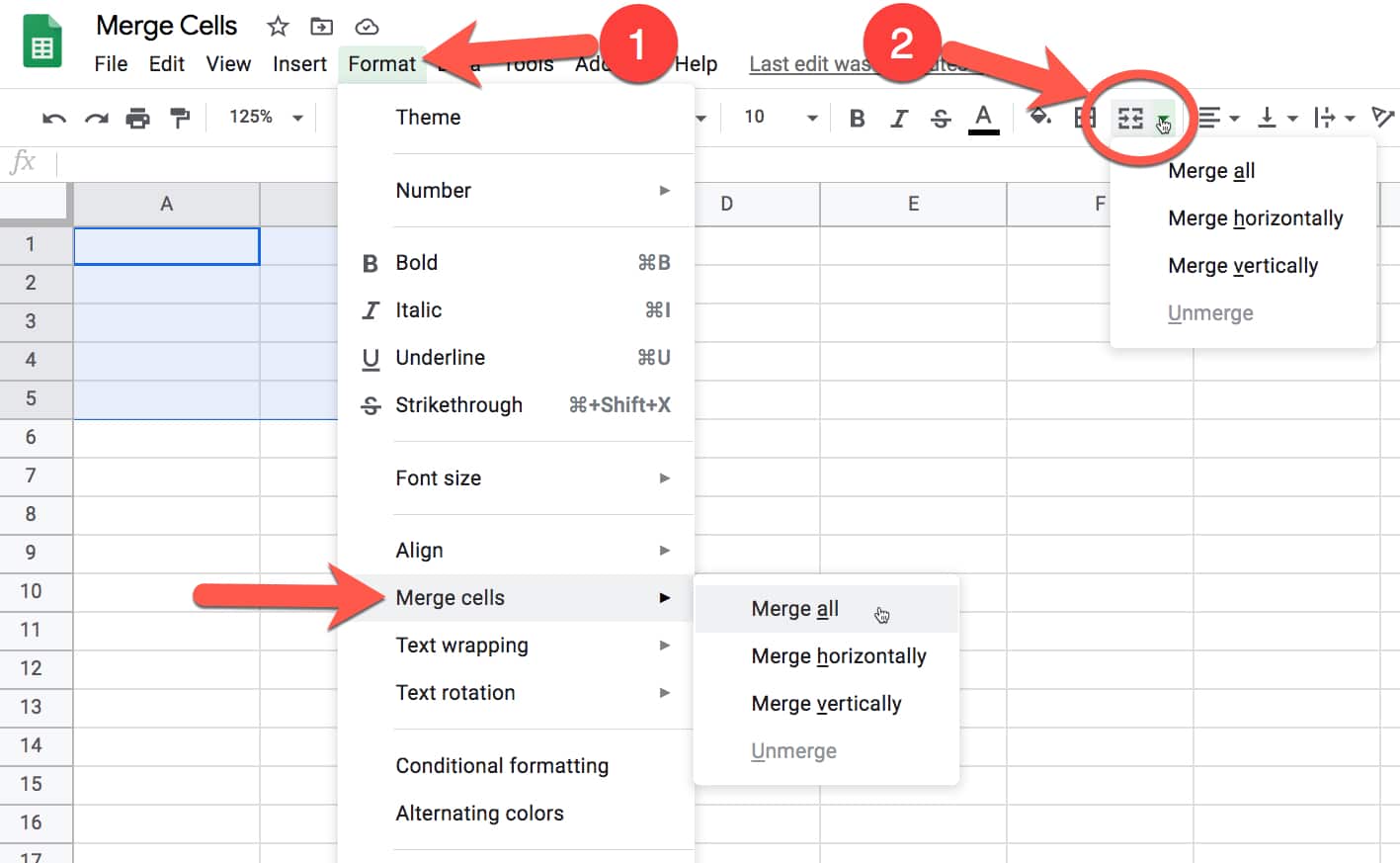
Task: Choose Merge vertically in Format submenu
Action: coord(826,704)
